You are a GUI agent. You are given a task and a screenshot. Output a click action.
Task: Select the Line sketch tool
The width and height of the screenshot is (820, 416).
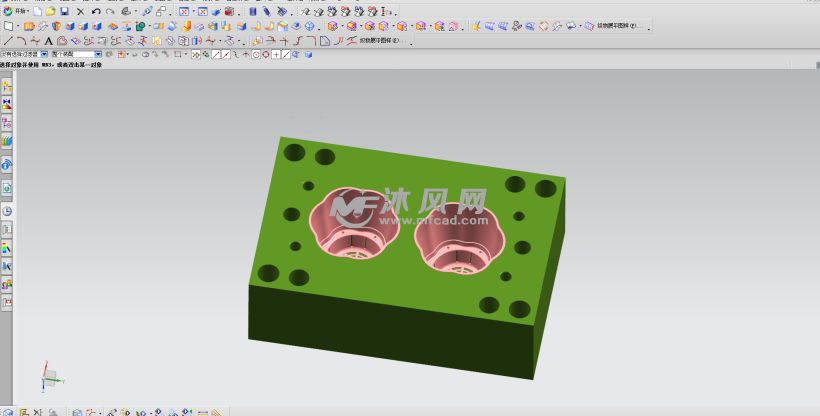click(x=8, y=41)
